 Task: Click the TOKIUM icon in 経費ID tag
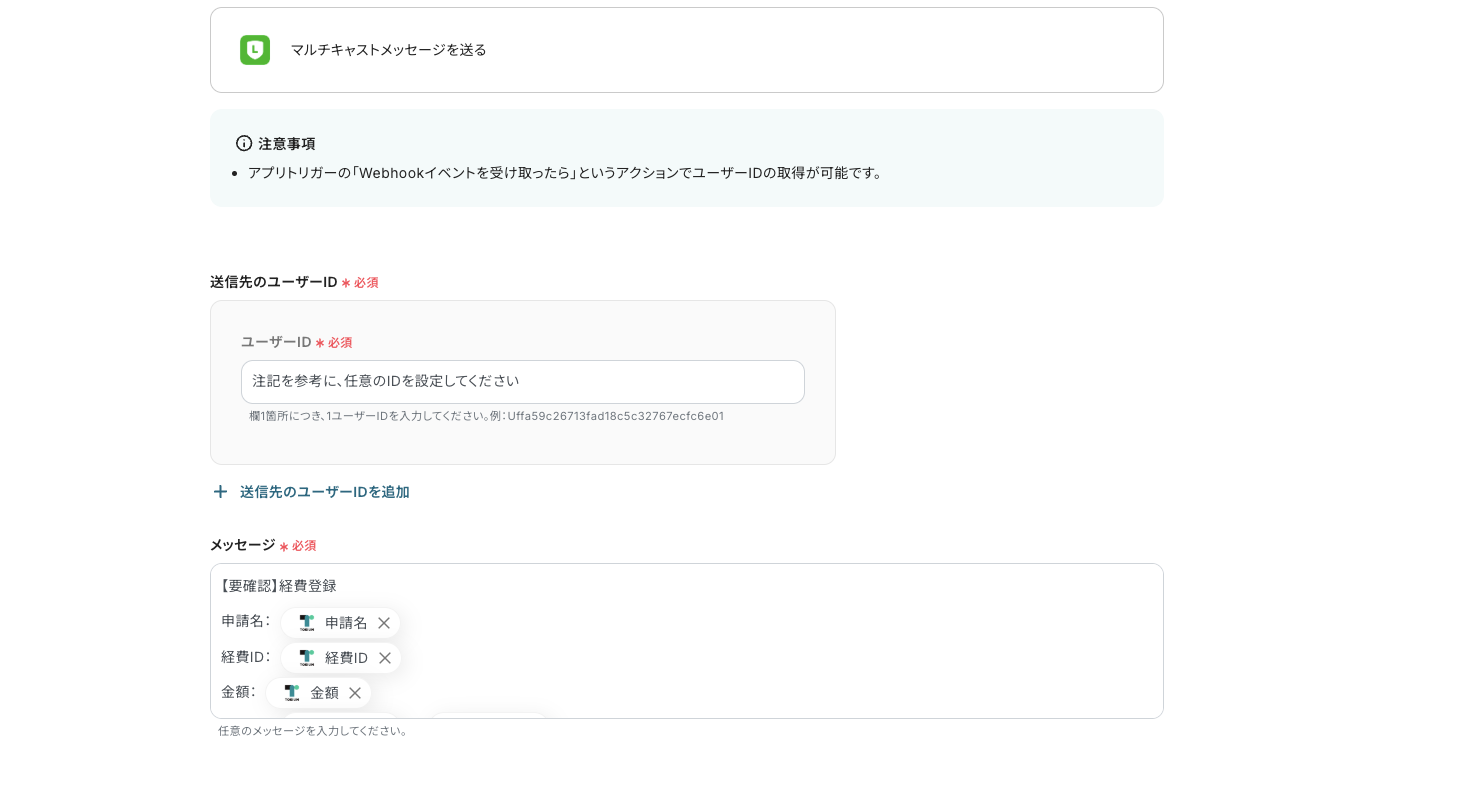point(306,658)
